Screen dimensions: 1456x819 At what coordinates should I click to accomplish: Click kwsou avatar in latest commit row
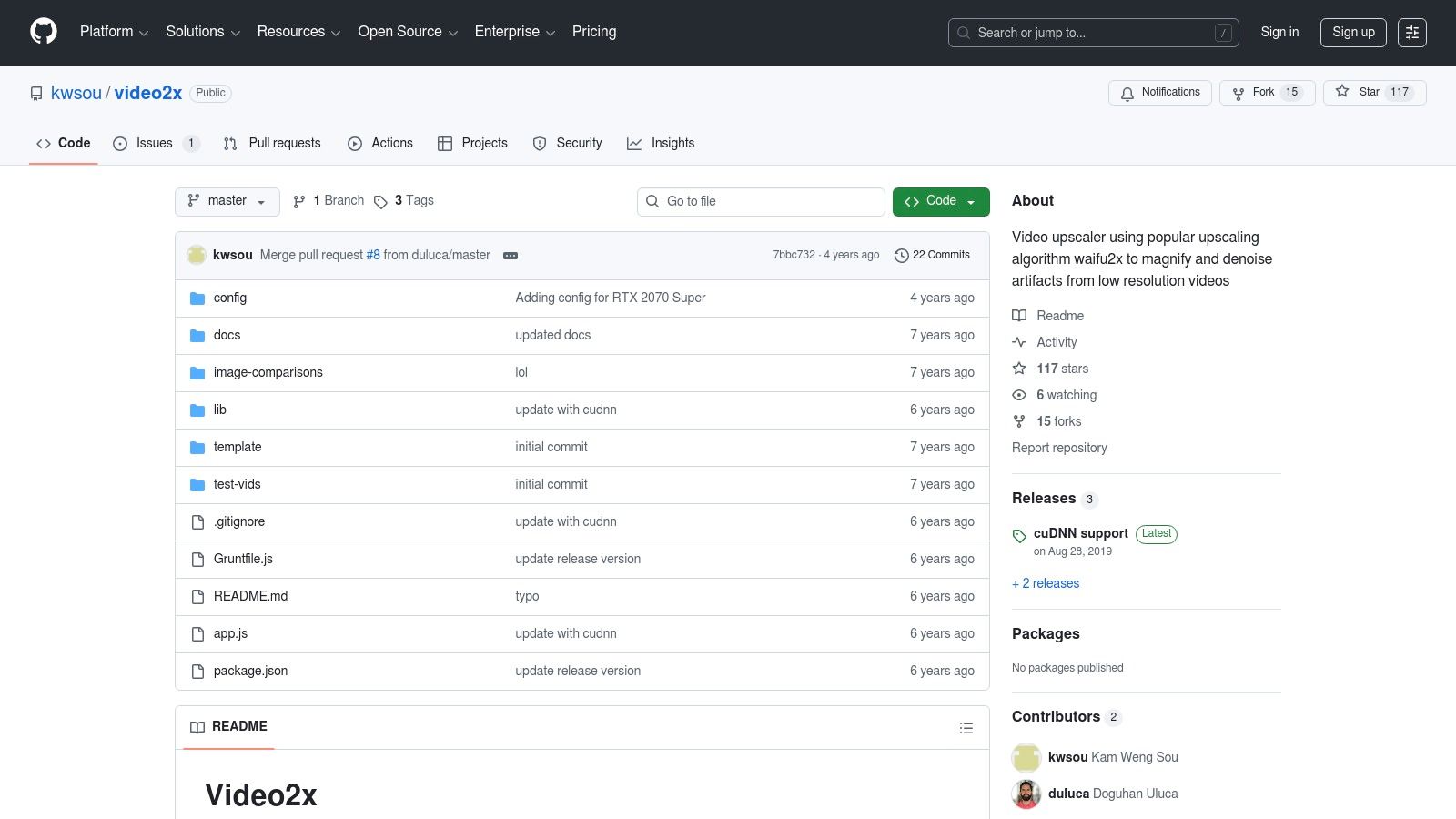pos(197,255)
